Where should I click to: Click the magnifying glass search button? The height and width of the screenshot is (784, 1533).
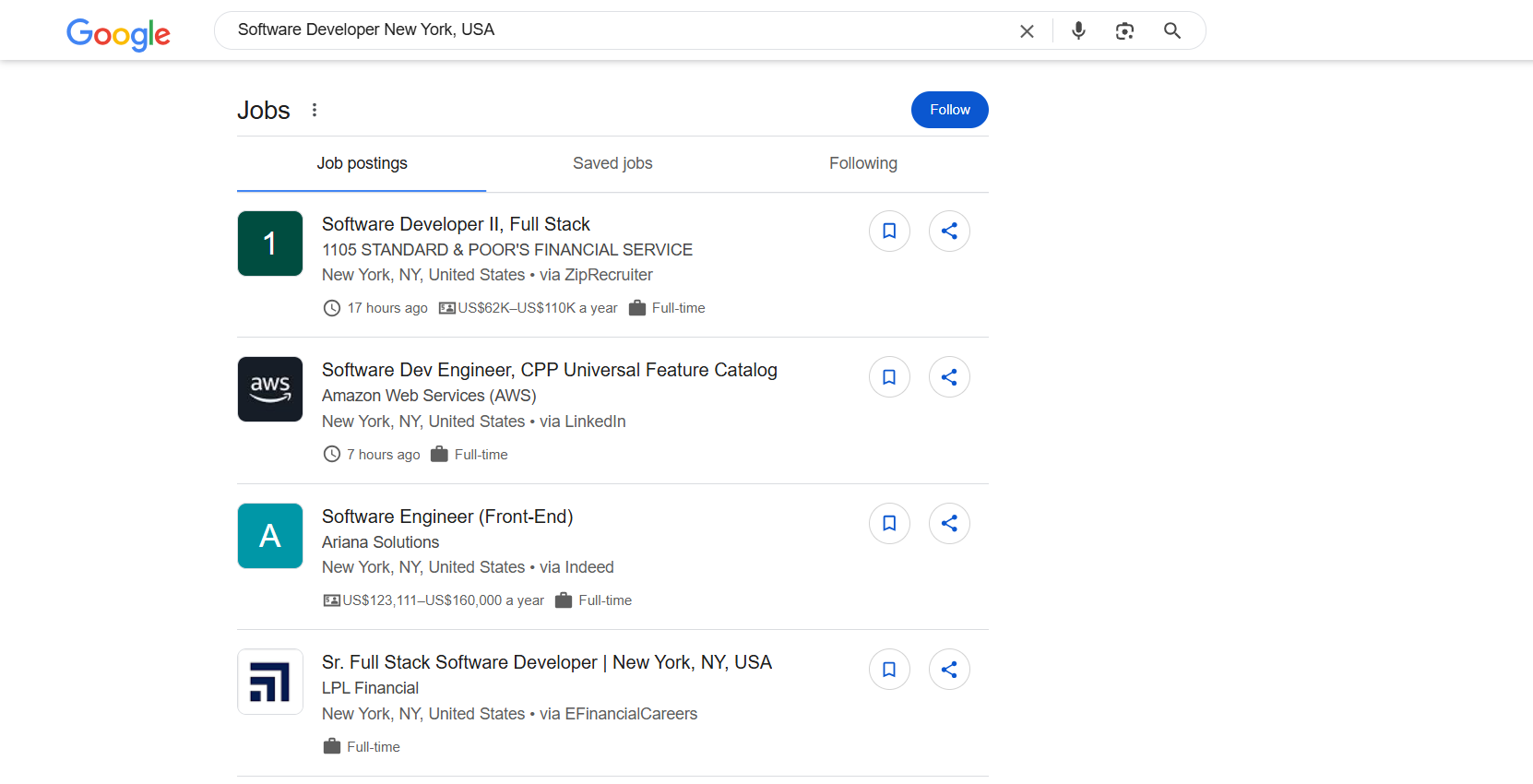(1172, 31)
